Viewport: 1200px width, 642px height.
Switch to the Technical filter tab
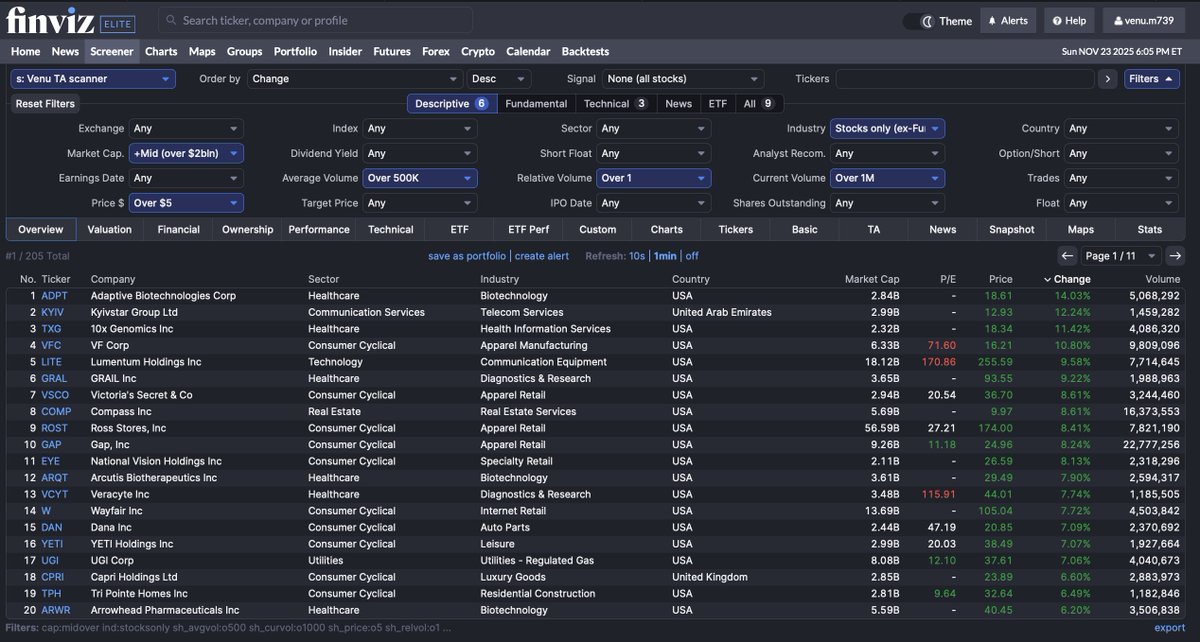pos(616,103)
